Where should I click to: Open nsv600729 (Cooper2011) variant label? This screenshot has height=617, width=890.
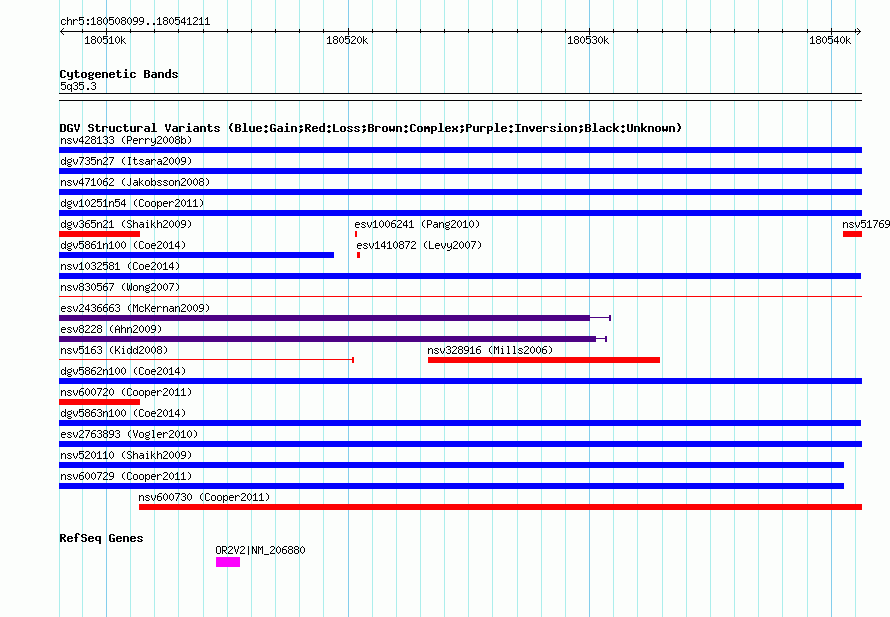pyautogui.click(x=126, y=476)
